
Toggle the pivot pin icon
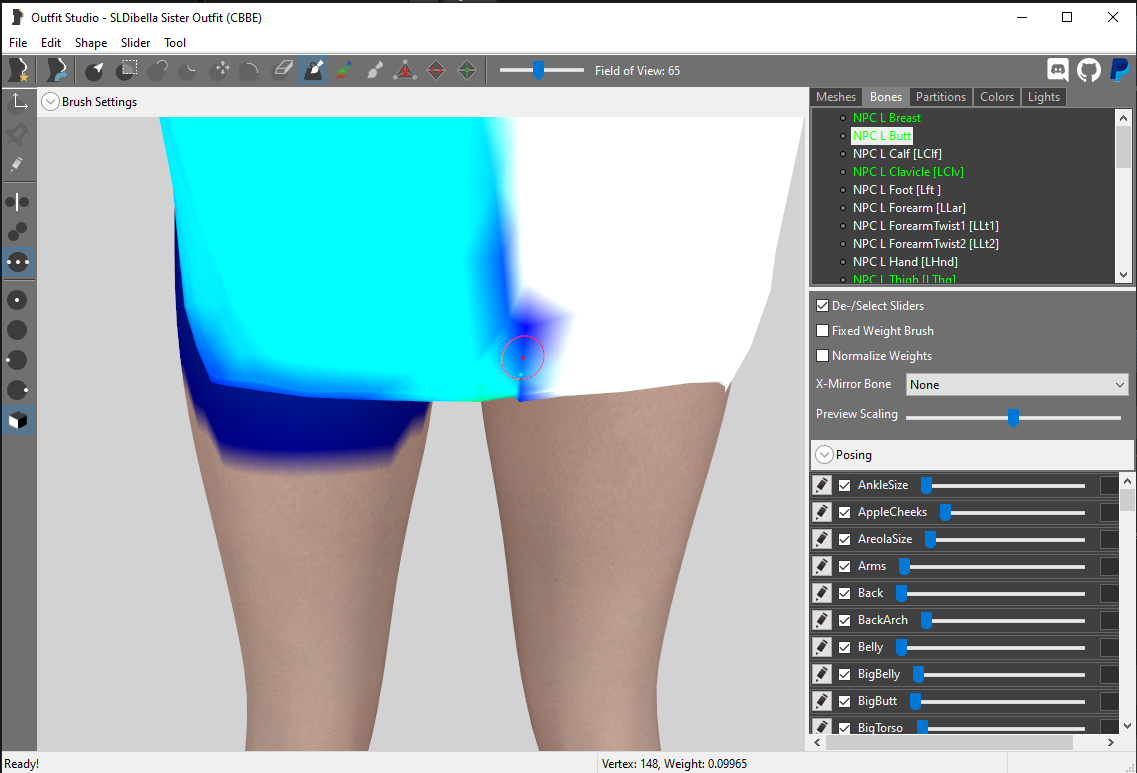coord(18,133)
